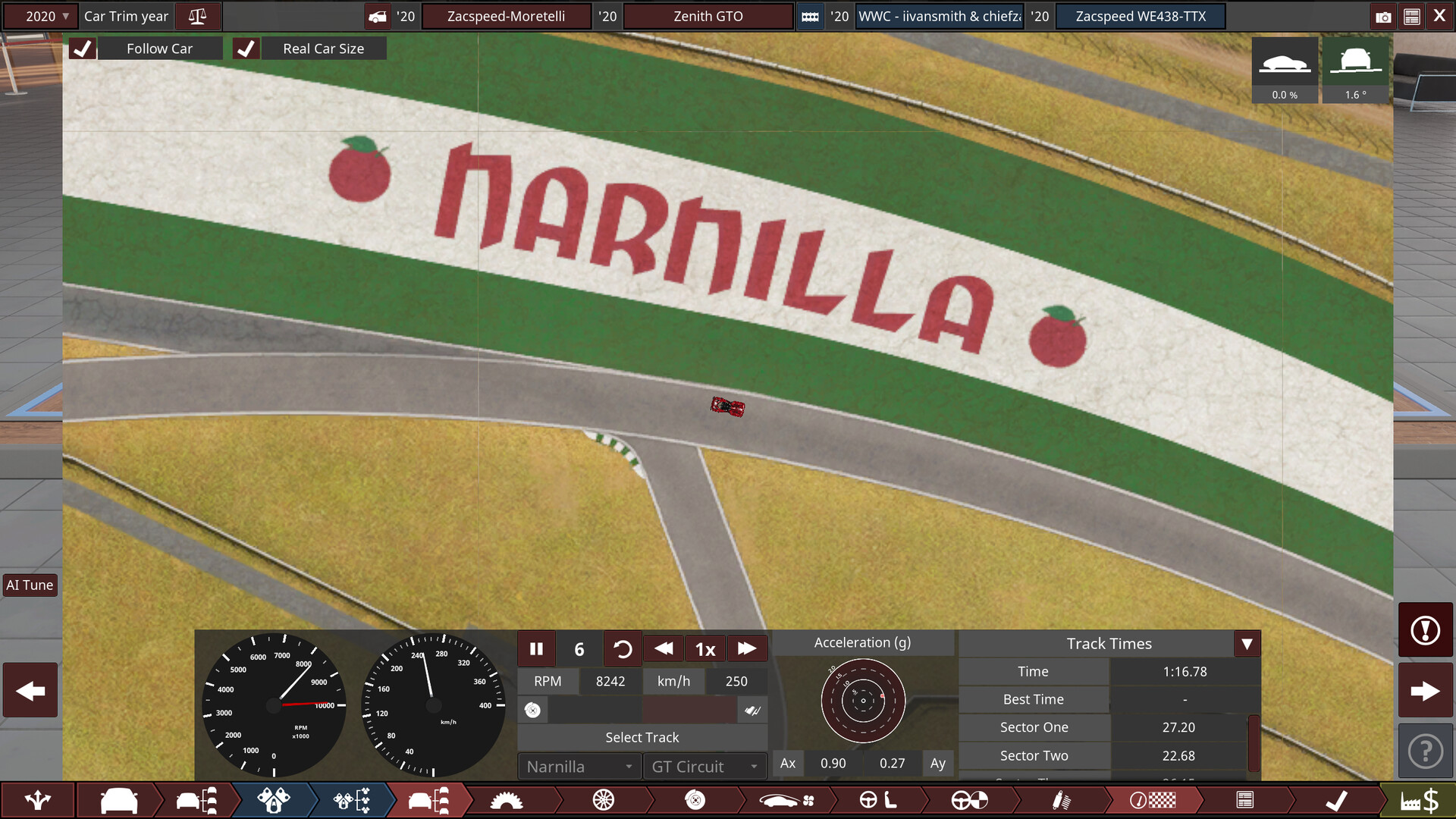Click the factory export dollar icon
This screenshot has height=819, width=1456.
tap(1420, 800)
